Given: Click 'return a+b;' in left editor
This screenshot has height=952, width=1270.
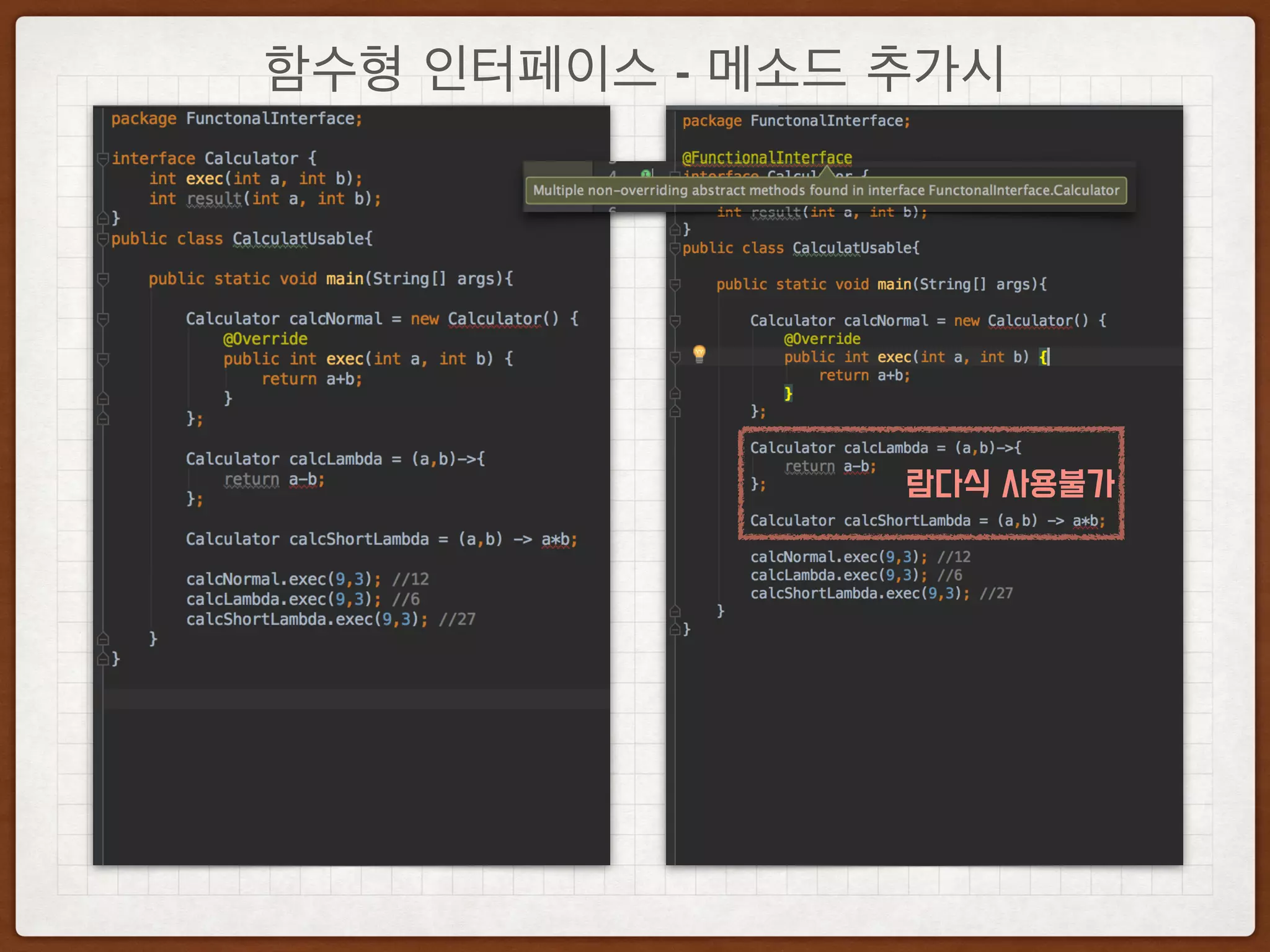Looking at the screenshot, I should (x=312, y=379).
